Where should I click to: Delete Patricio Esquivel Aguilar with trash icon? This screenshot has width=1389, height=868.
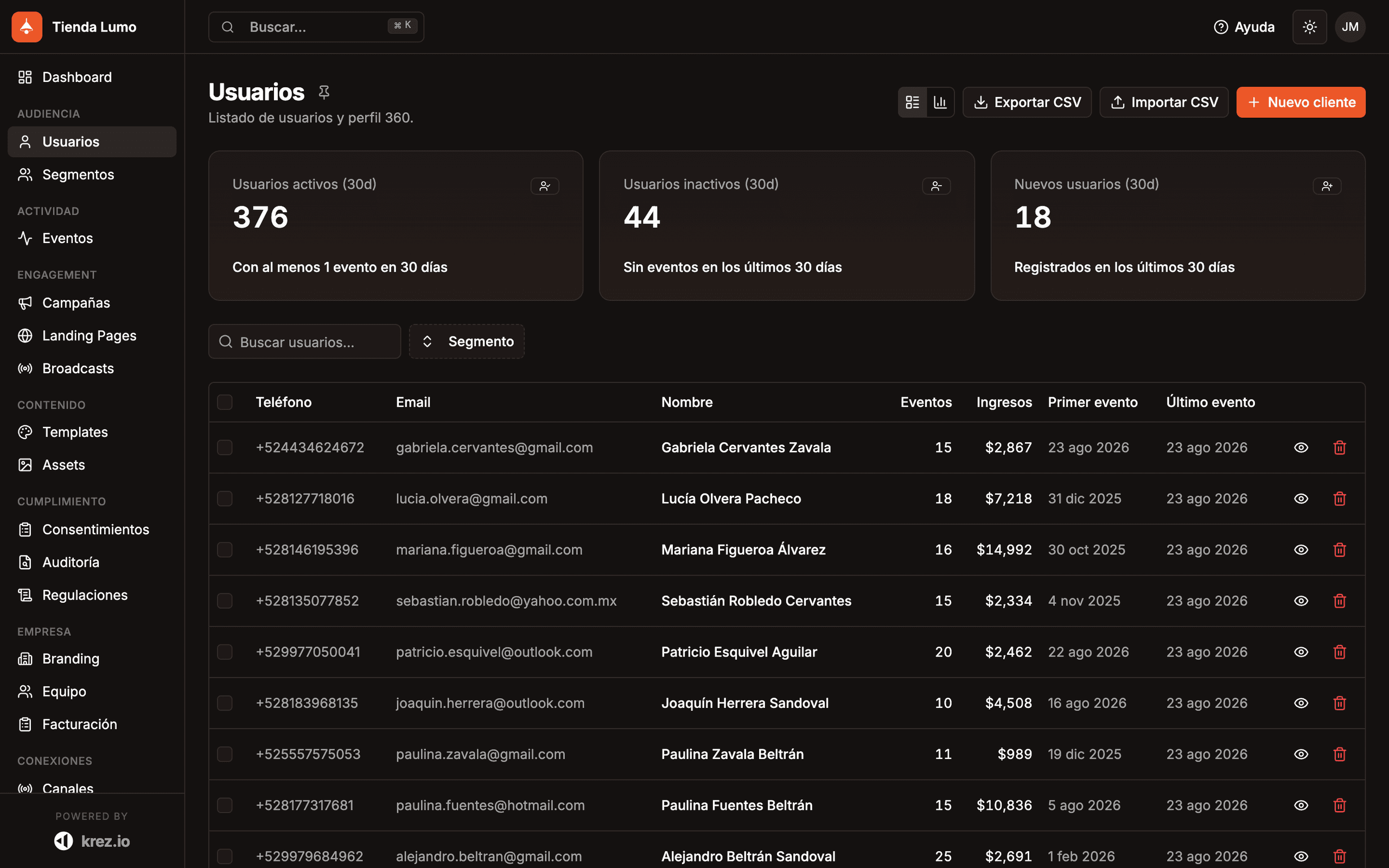pyautogui.click(x=1340, y=652)
